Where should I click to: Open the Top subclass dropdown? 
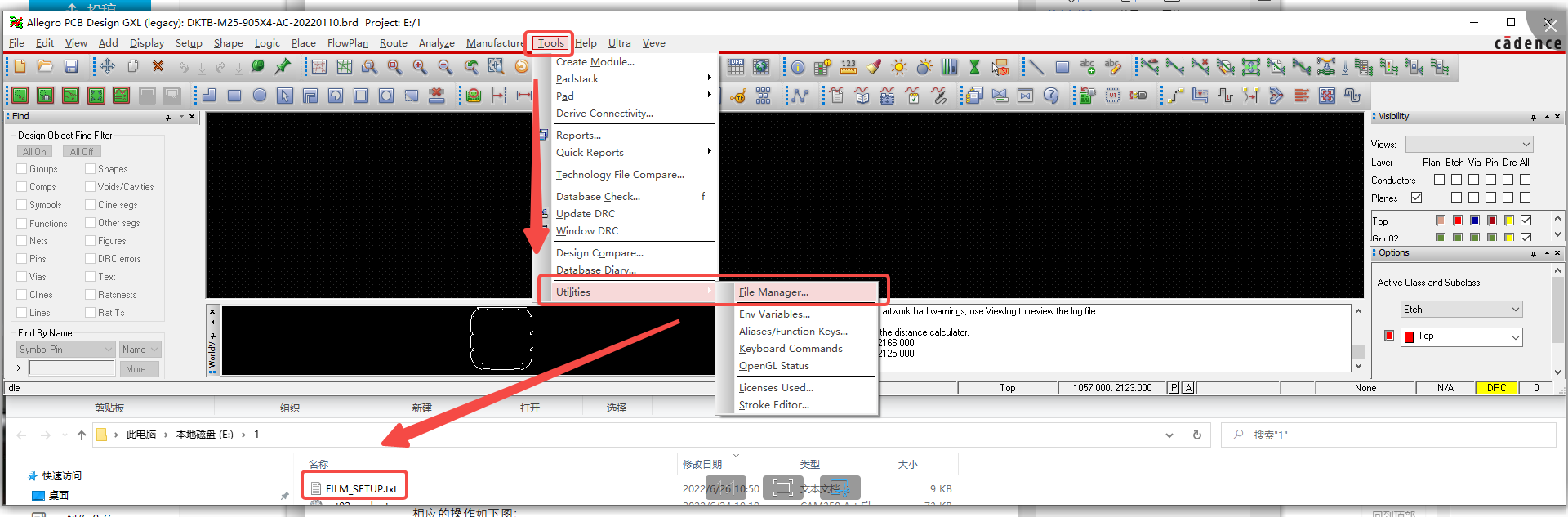coord(1462,336)
